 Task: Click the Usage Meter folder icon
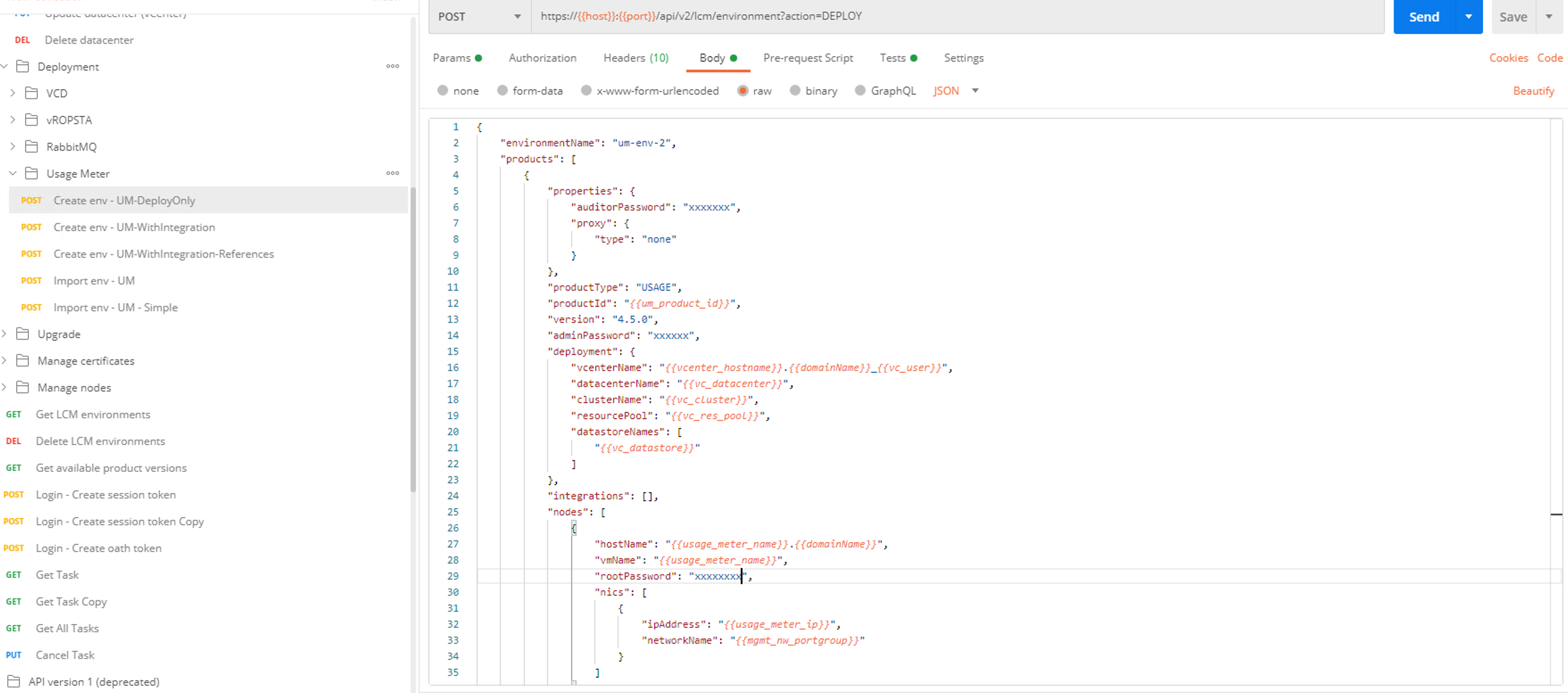(31, 173)
